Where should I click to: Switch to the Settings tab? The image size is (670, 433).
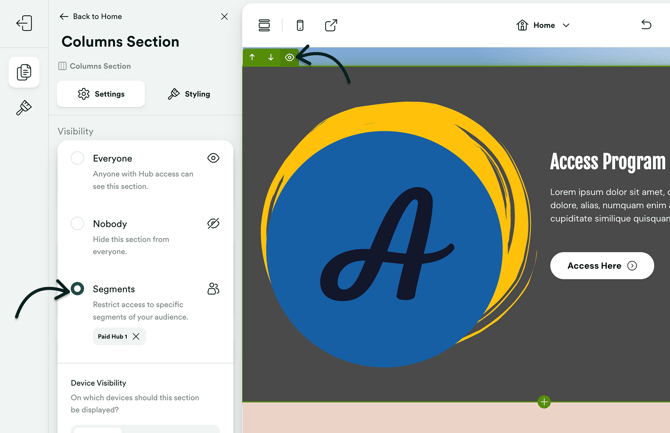tap(101, 94)
